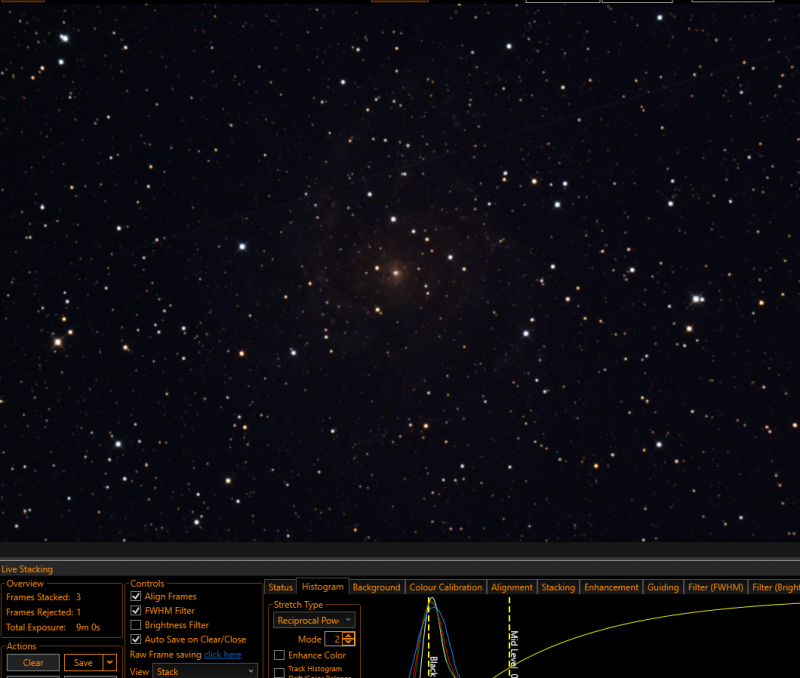Go to the Alignment tab

coord(512,587)
